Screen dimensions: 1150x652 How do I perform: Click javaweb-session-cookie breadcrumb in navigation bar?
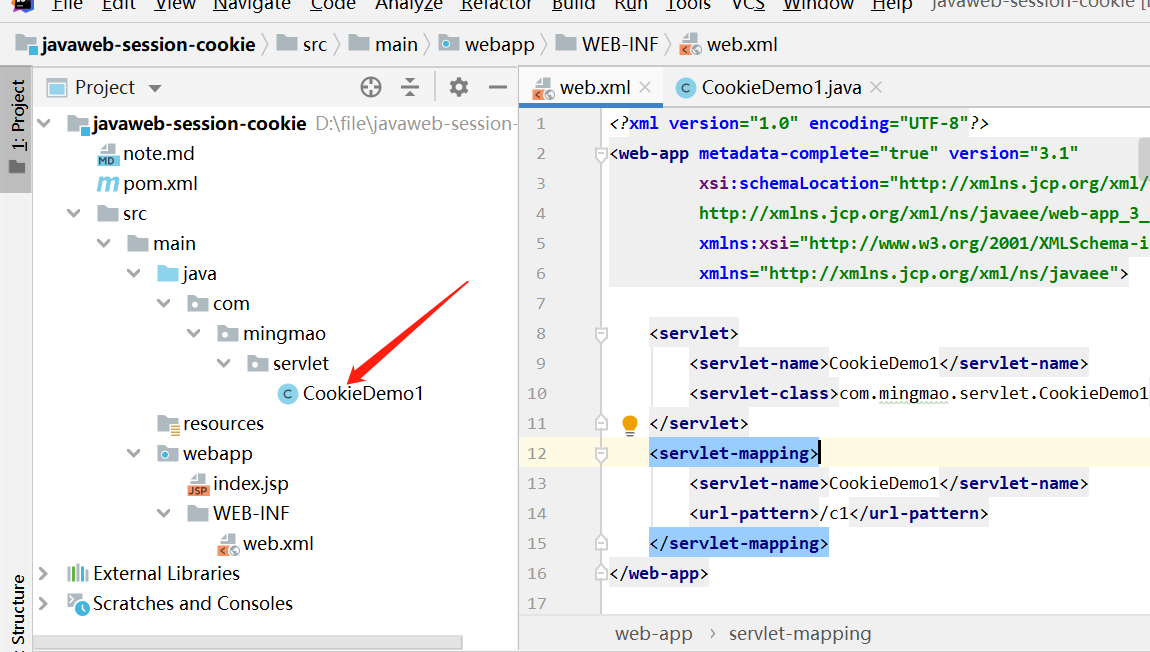pos(136,45)
